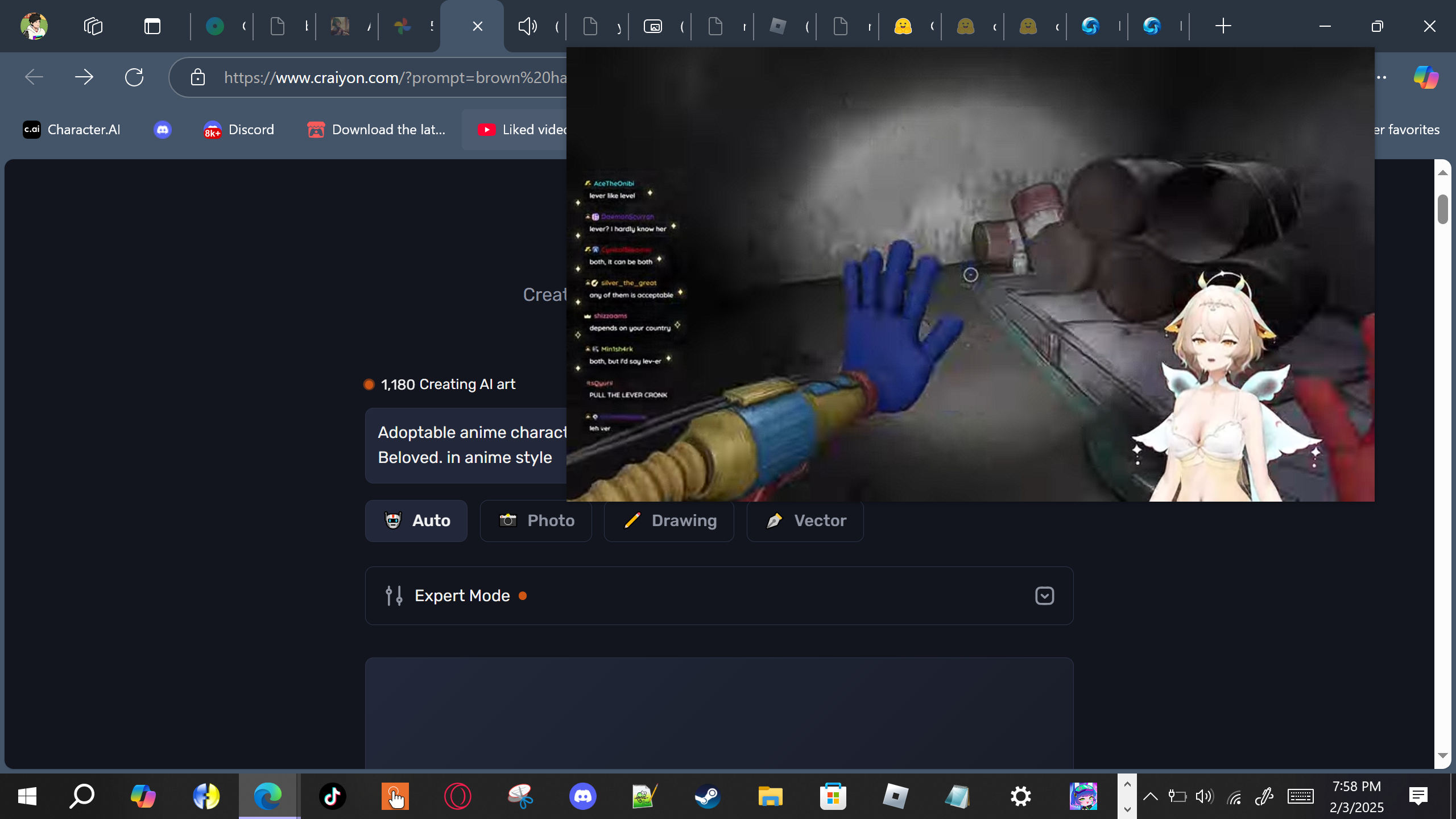Click the picture-in-picture video overlay
Screen dimensions: 1456x819
970,274
